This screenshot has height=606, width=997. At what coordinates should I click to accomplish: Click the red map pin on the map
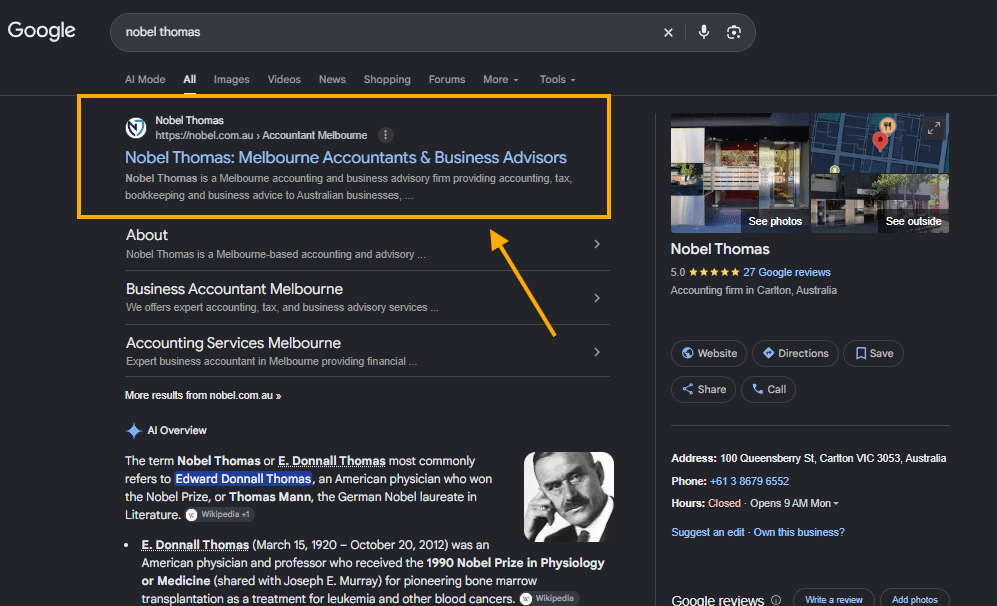880,141
